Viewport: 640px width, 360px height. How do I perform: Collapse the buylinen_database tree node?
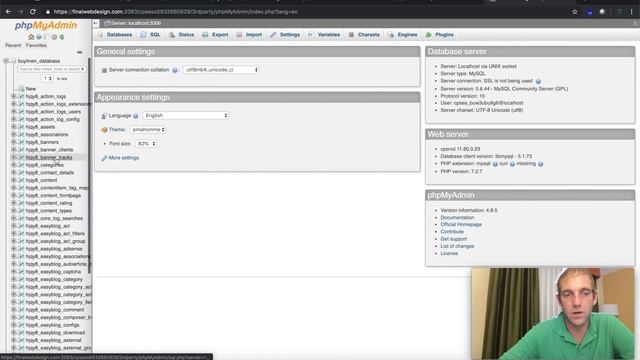6,61
